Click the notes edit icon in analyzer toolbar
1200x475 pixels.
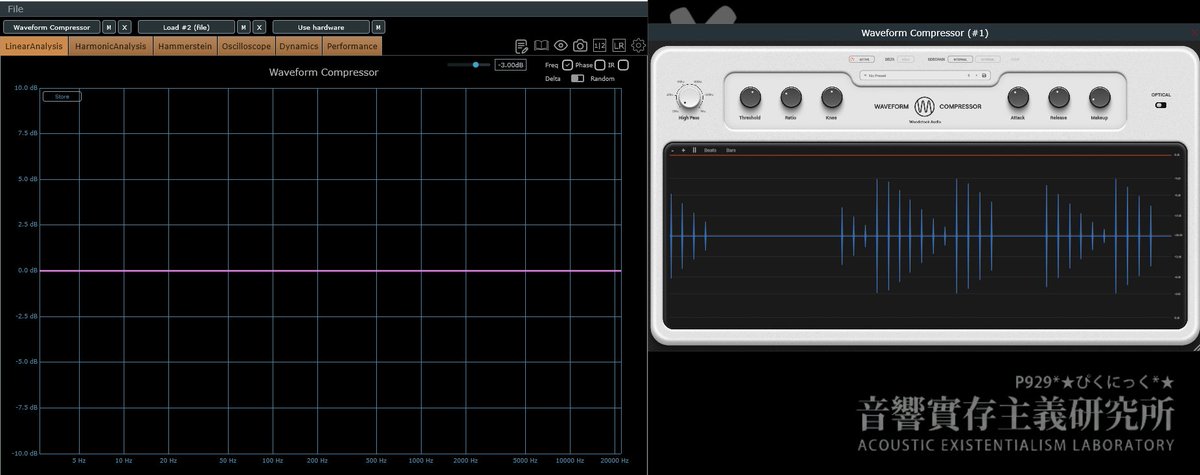(x=521, y=46)
